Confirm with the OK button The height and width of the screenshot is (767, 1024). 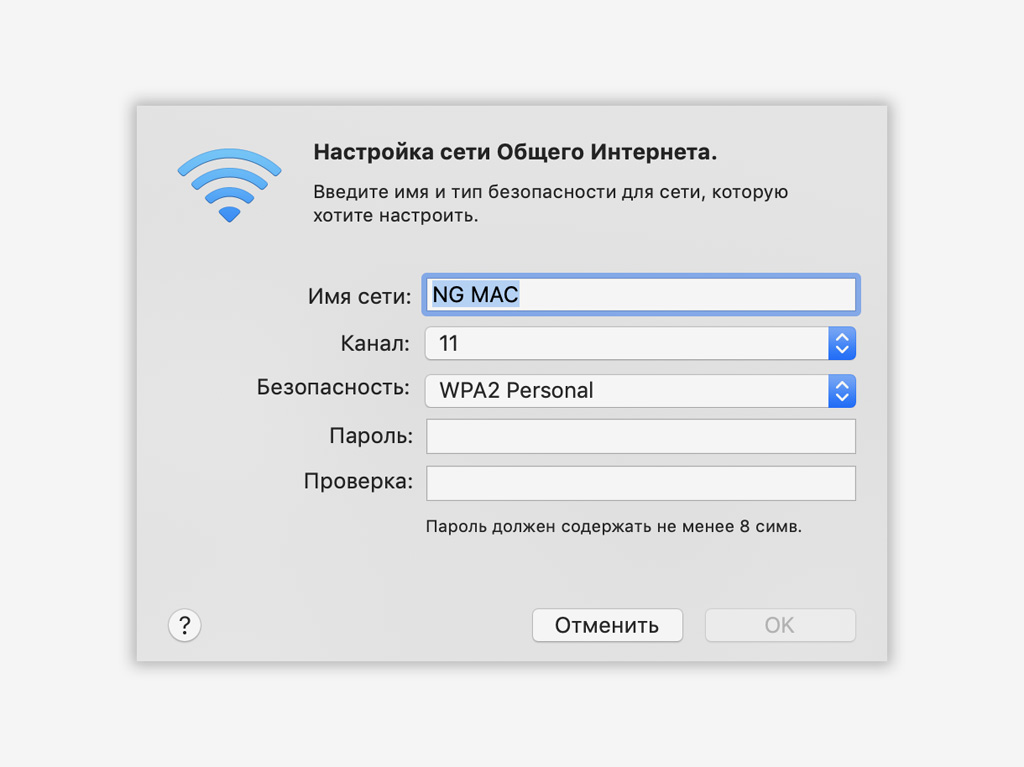(780, 625)
